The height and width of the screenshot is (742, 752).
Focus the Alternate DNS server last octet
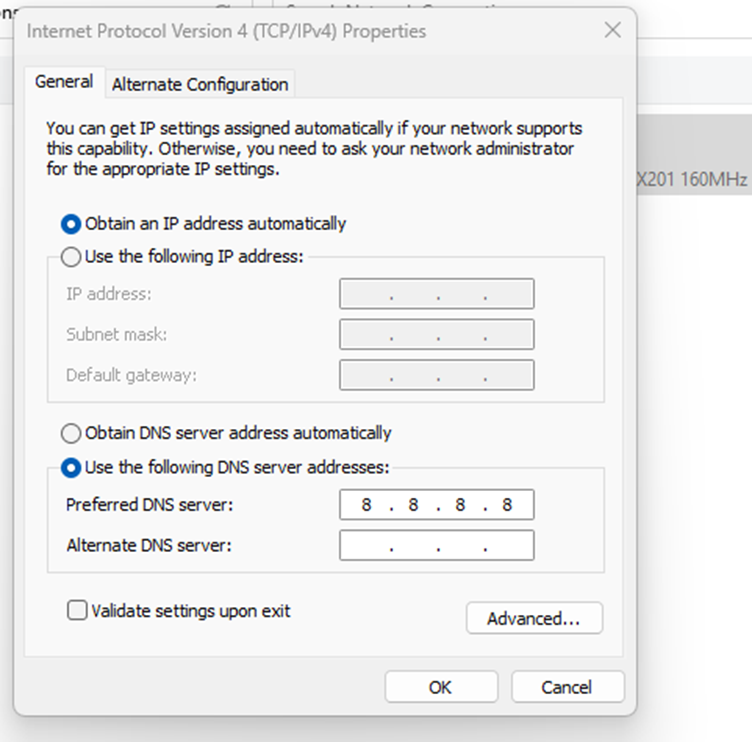tap(508, 545)
